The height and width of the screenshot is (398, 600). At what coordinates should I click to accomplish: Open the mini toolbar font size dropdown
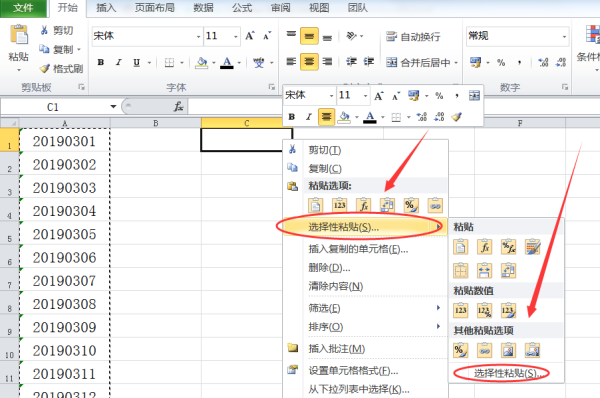[365, 95]
